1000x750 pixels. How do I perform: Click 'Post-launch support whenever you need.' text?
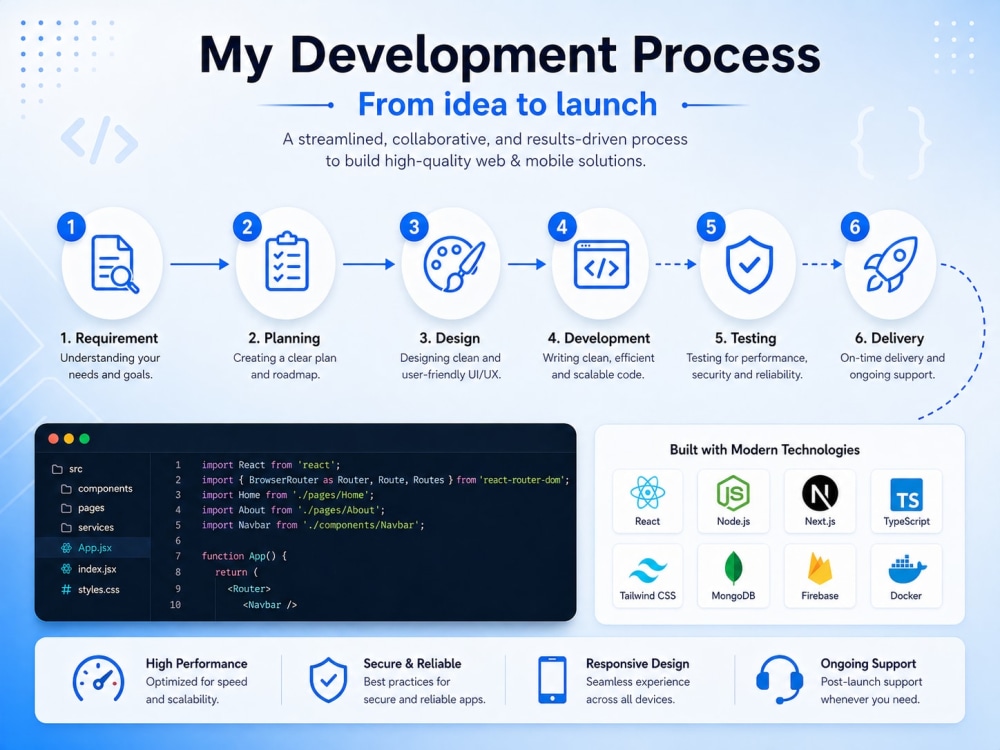tap(871, 690)
